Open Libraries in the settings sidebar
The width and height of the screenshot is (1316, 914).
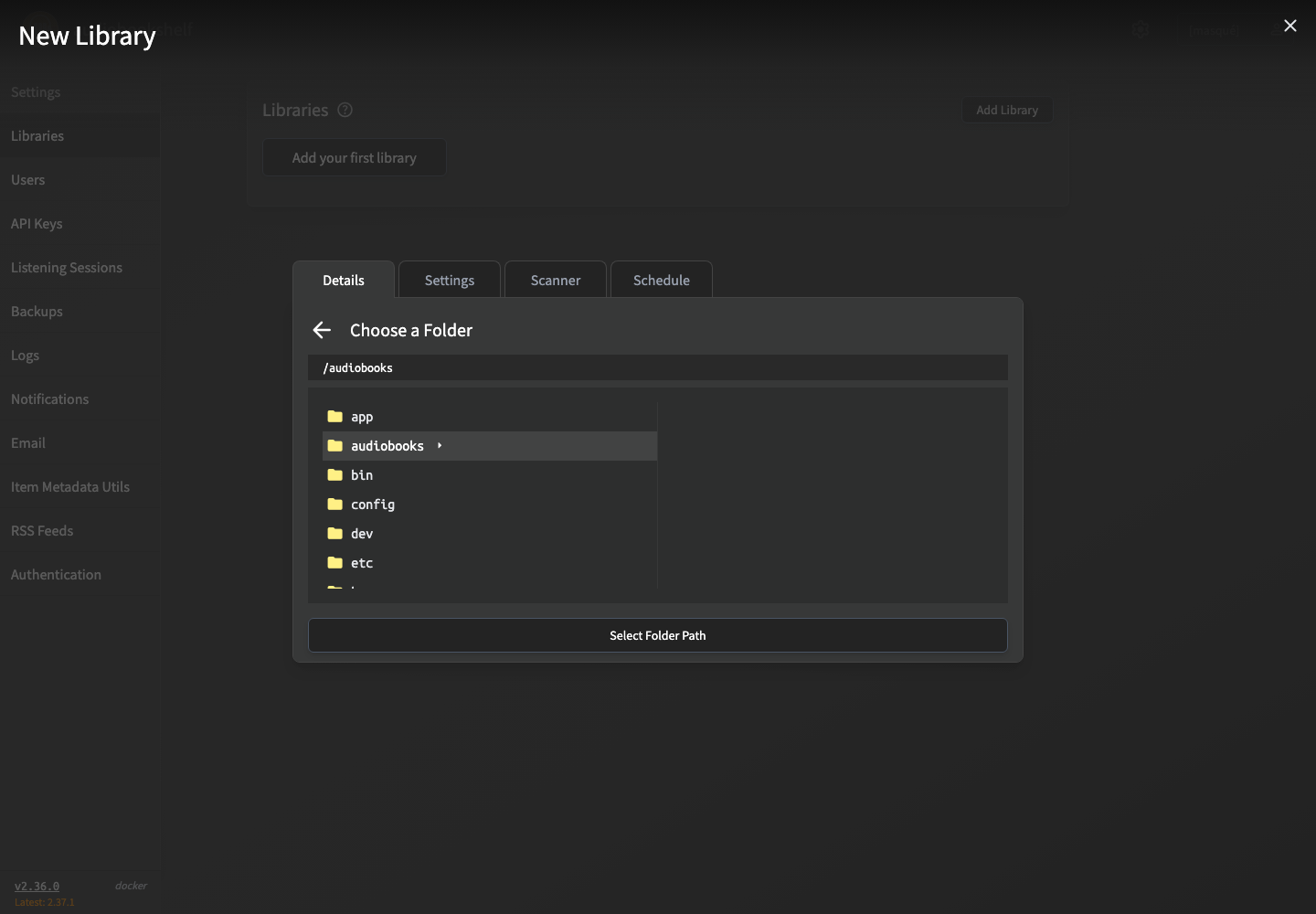[x=80, y=135]
